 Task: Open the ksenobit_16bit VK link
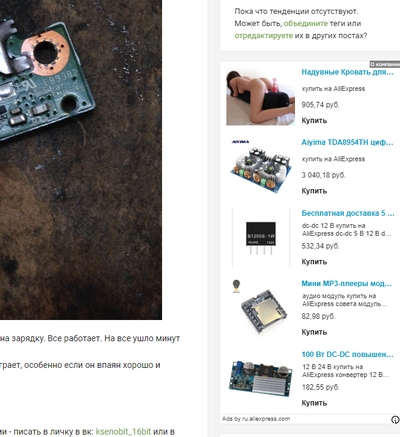pos(123,432)
